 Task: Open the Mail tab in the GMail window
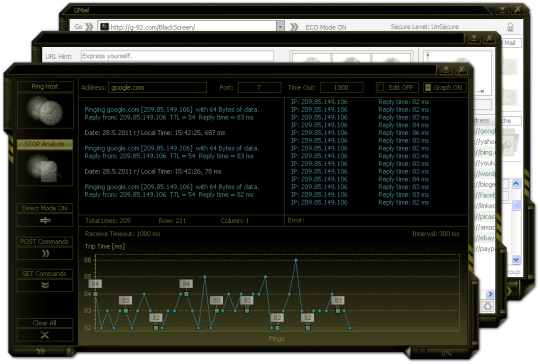[x=510, y=43]
